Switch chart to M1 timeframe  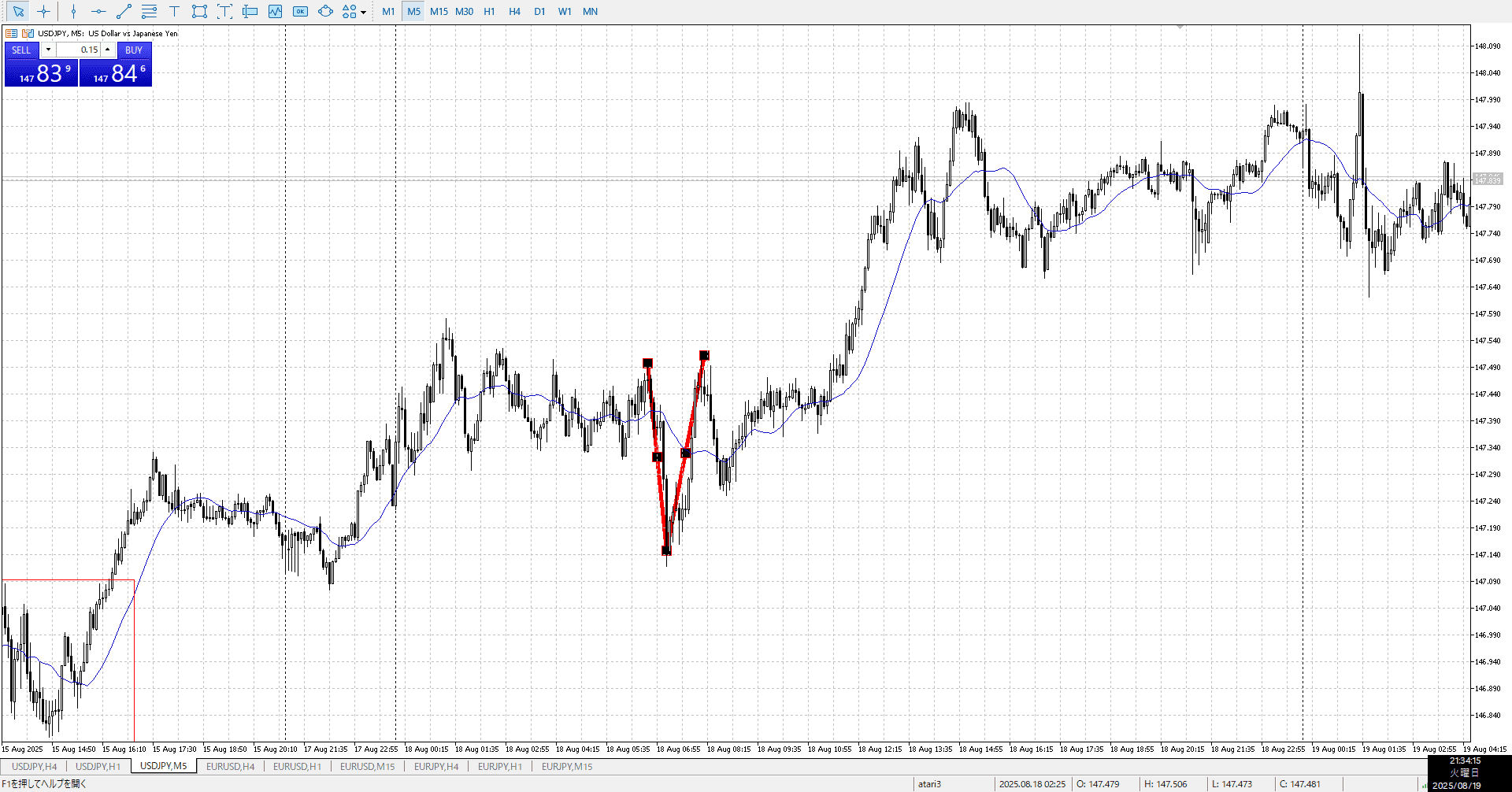388,11
